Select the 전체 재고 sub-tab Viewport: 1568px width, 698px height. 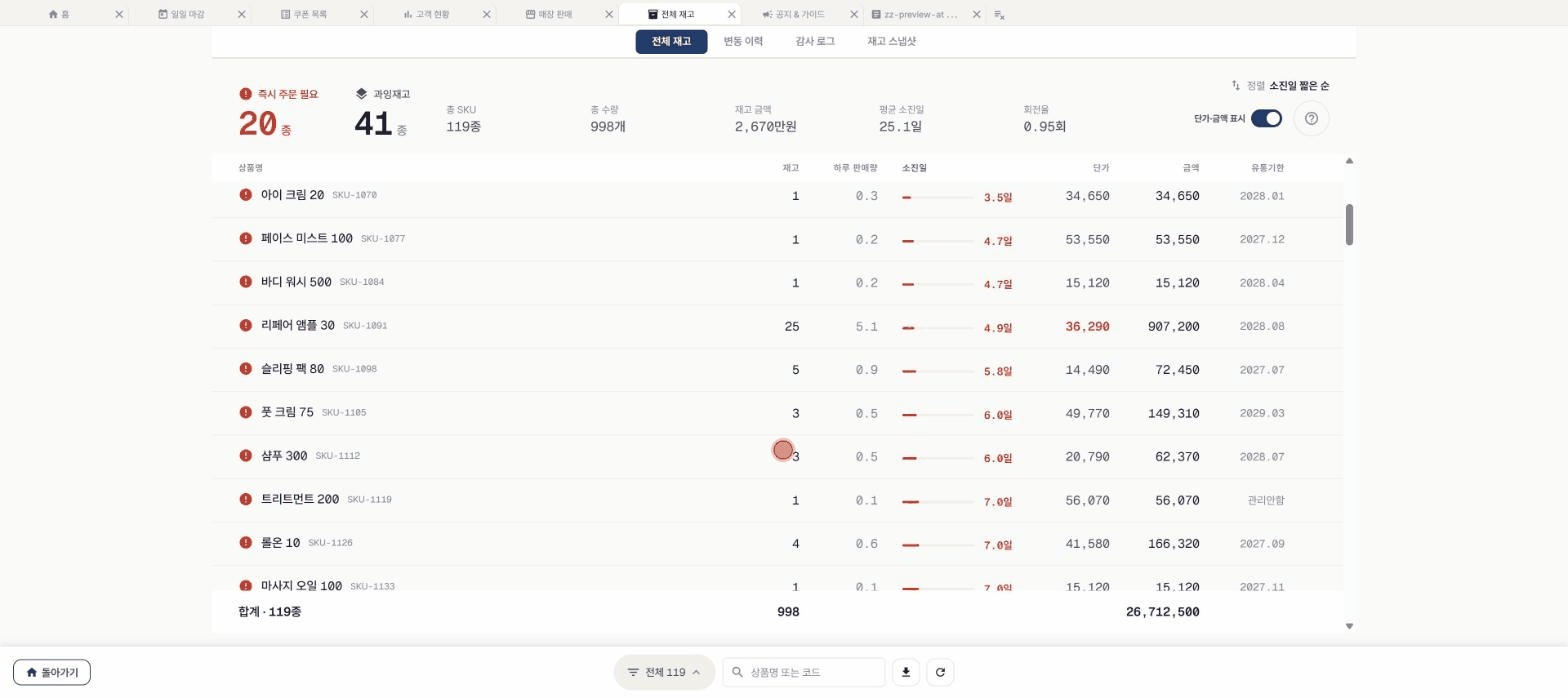(671, 41)
